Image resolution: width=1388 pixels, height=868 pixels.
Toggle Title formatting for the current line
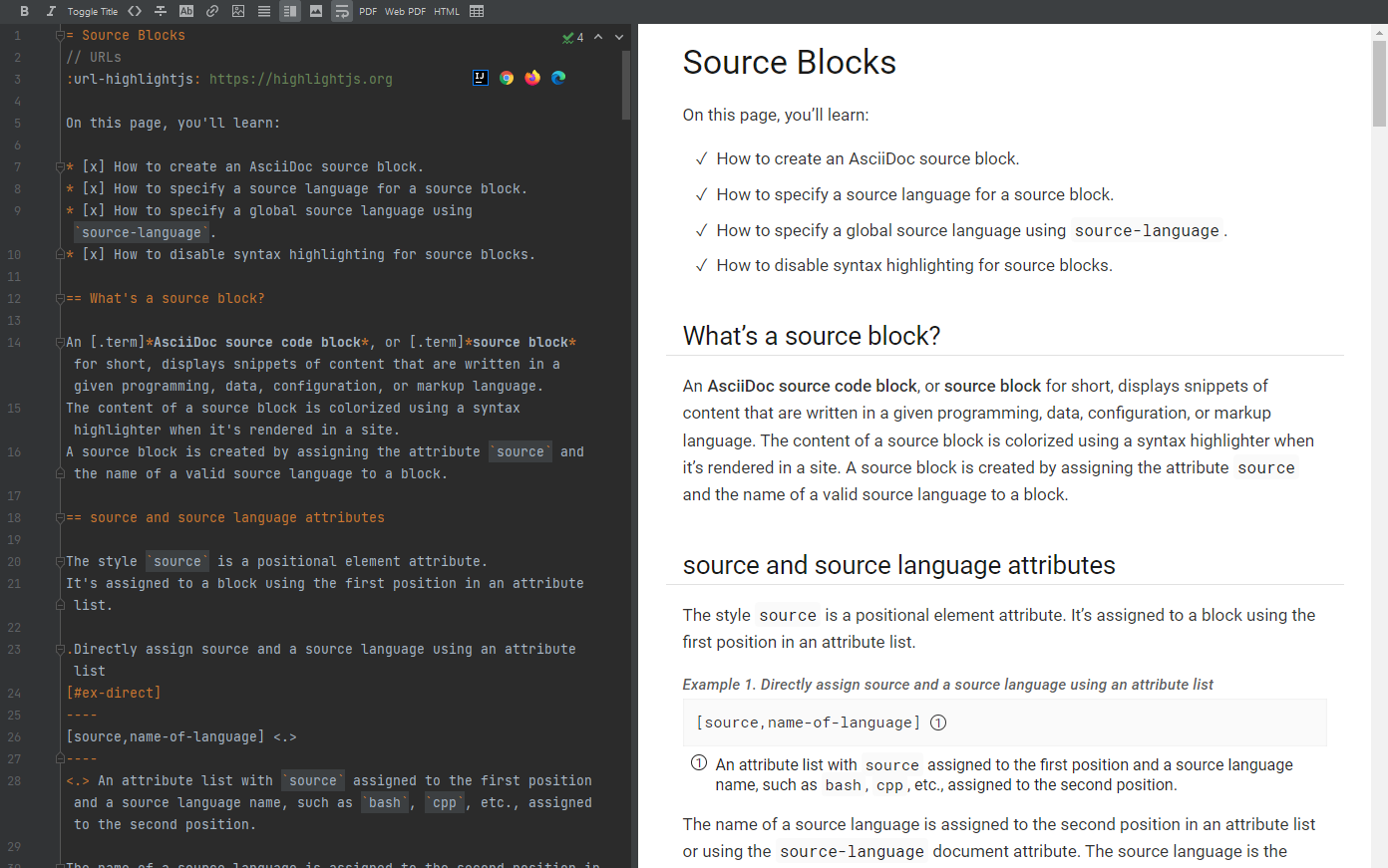[x=93, y=11]
